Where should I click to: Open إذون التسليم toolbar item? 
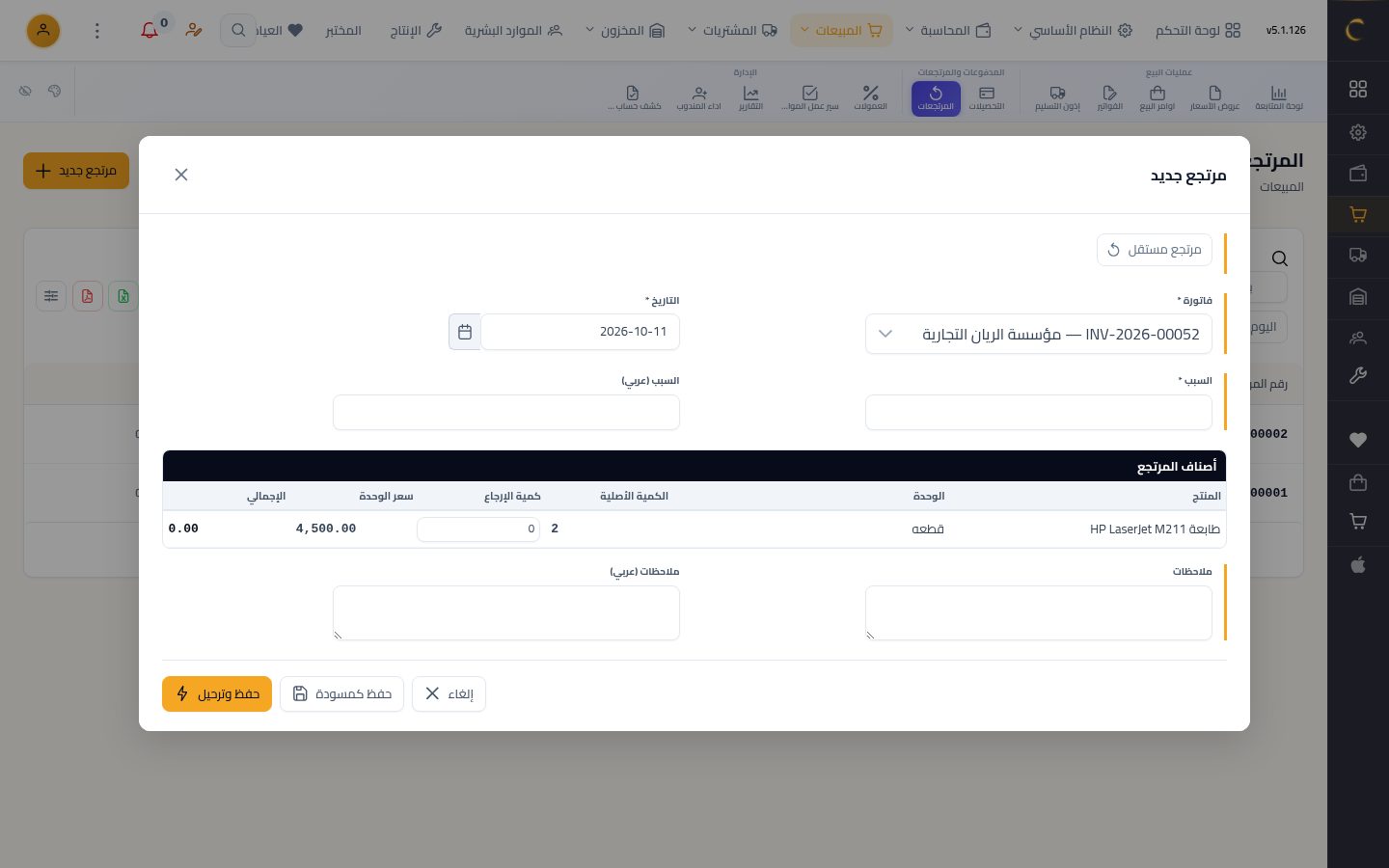1057,97
